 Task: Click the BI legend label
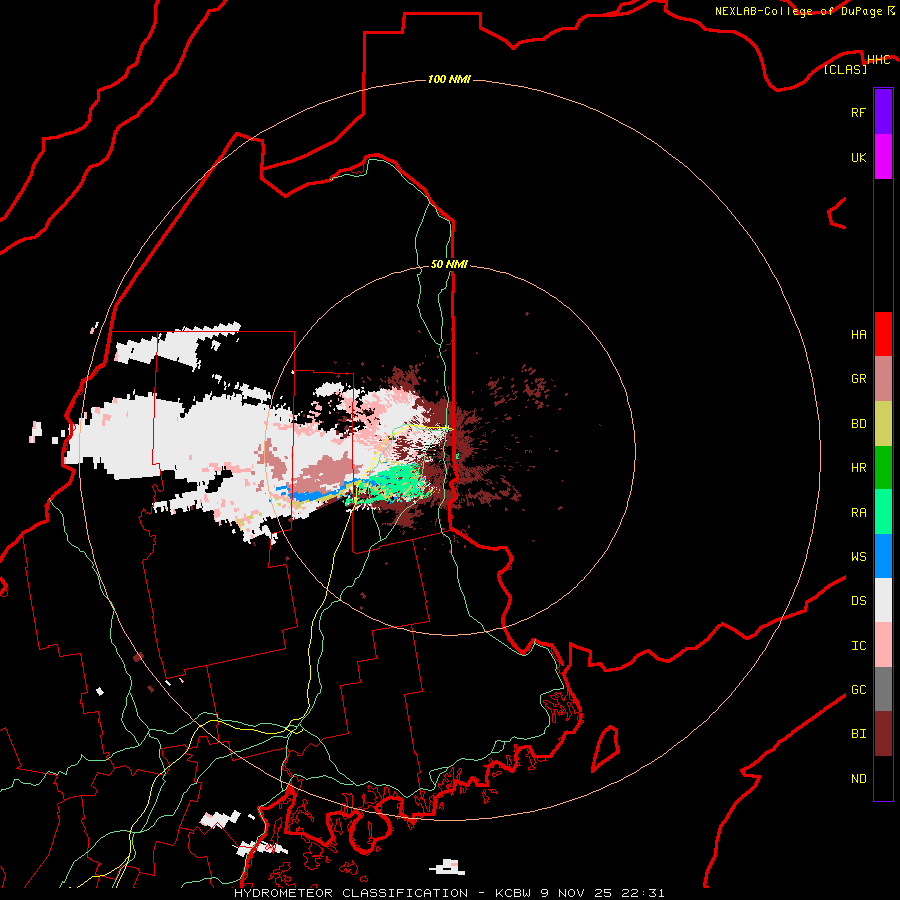(858, 734)
